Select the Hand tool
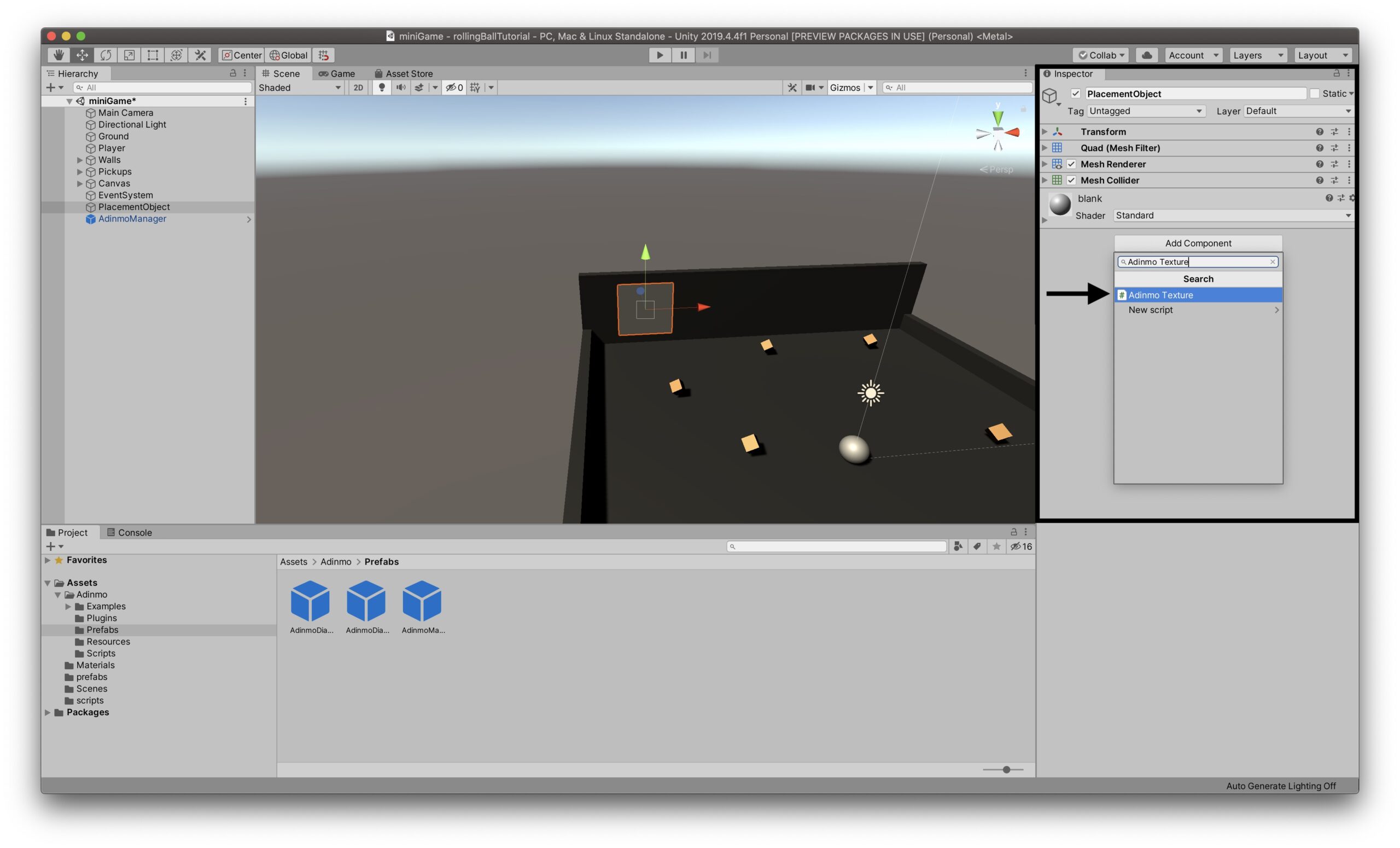The height and width of the screenshot is (848, 1400). (x=58, y=55)
